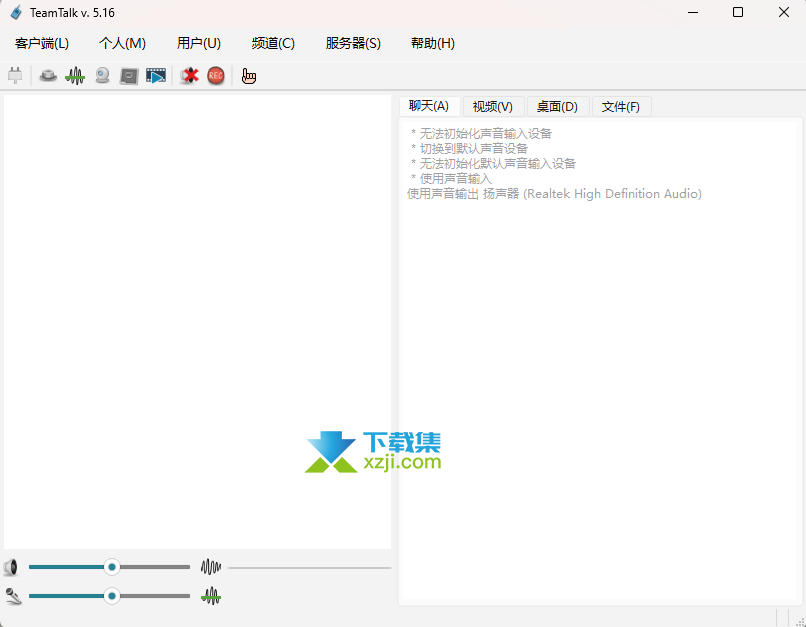Click stream media file icon
This screenshot has width=806, height=627.
[156, 76]
